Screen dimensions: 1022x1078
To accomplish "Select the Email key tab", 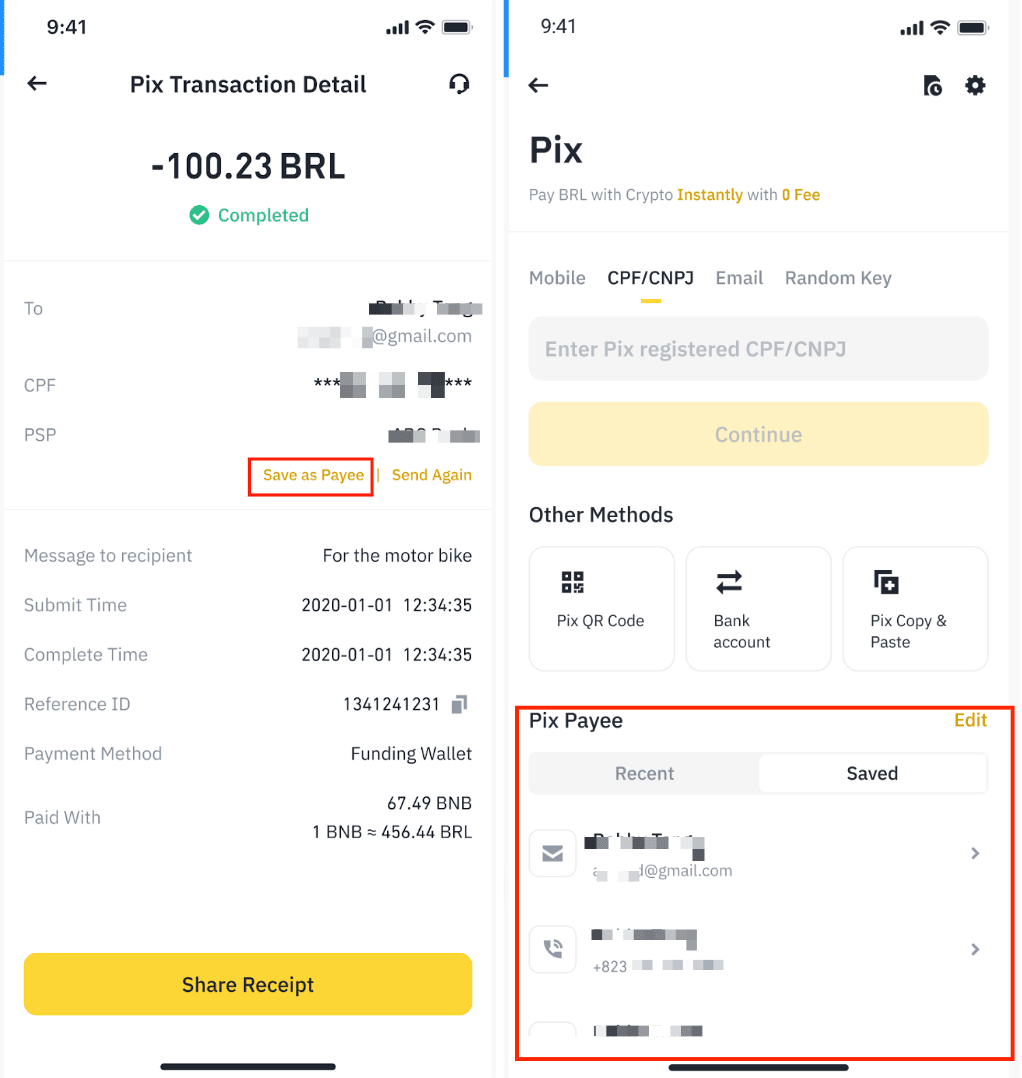I will 739,278.
